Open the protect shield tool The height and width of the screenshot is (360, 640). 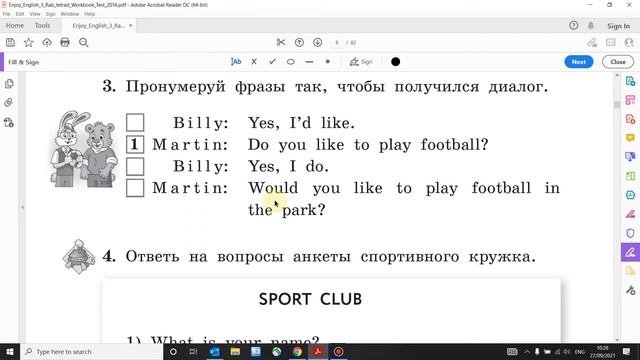point(630,233)
